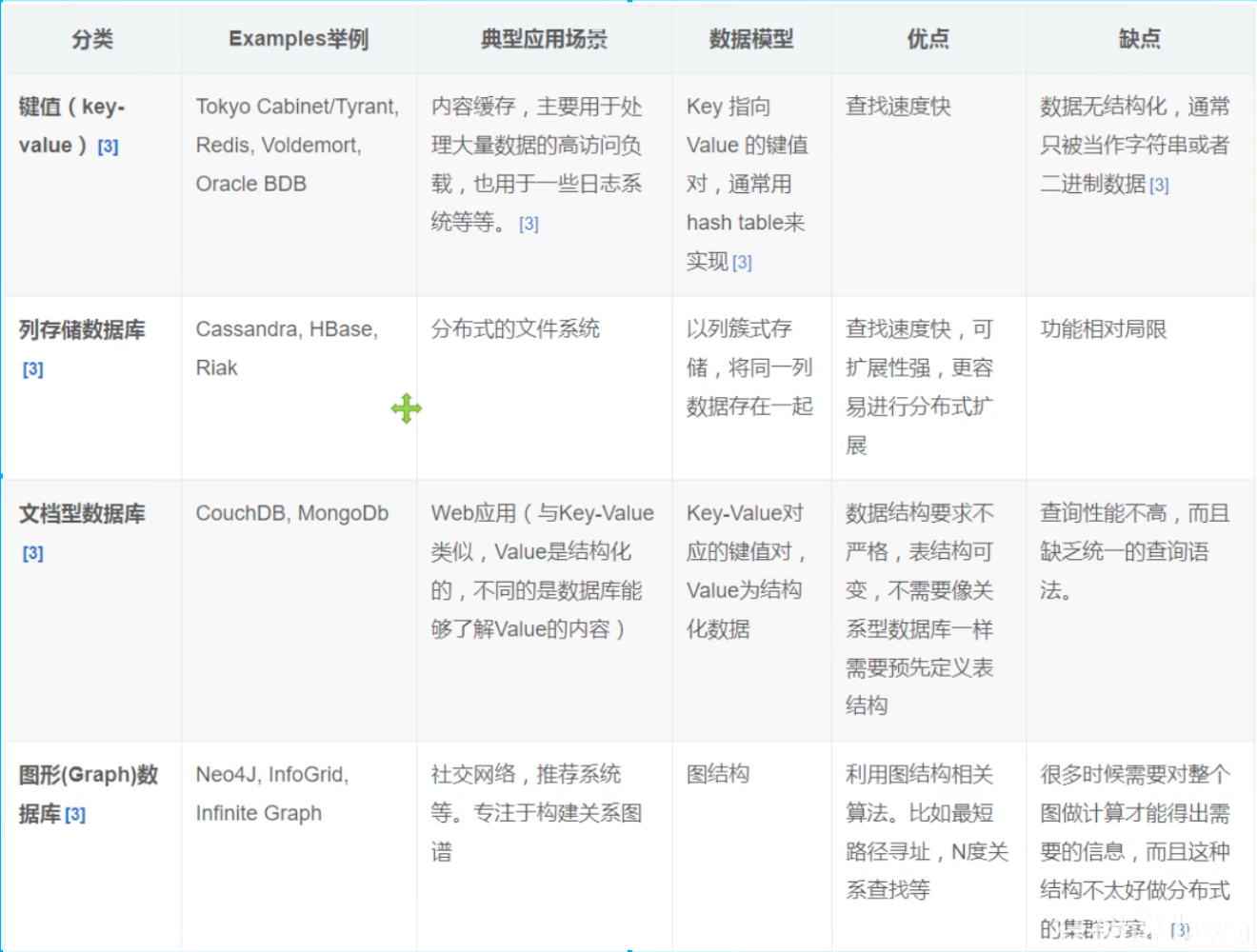The height and width of the screenshot is (952, 1257).
Task: Click the Key 指向 Value data model text
Action: [748, 184]
